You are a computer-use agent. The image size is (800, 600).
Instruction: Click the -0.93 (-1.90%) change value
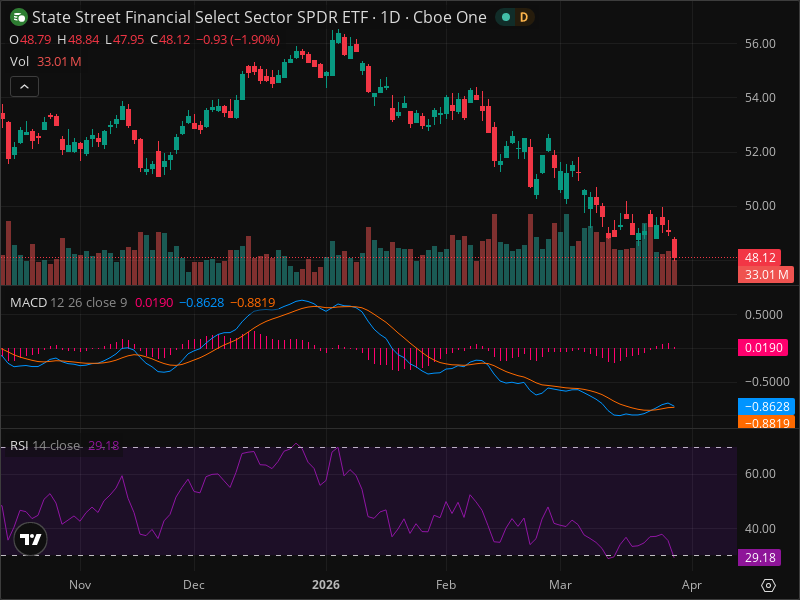(238, 40)
